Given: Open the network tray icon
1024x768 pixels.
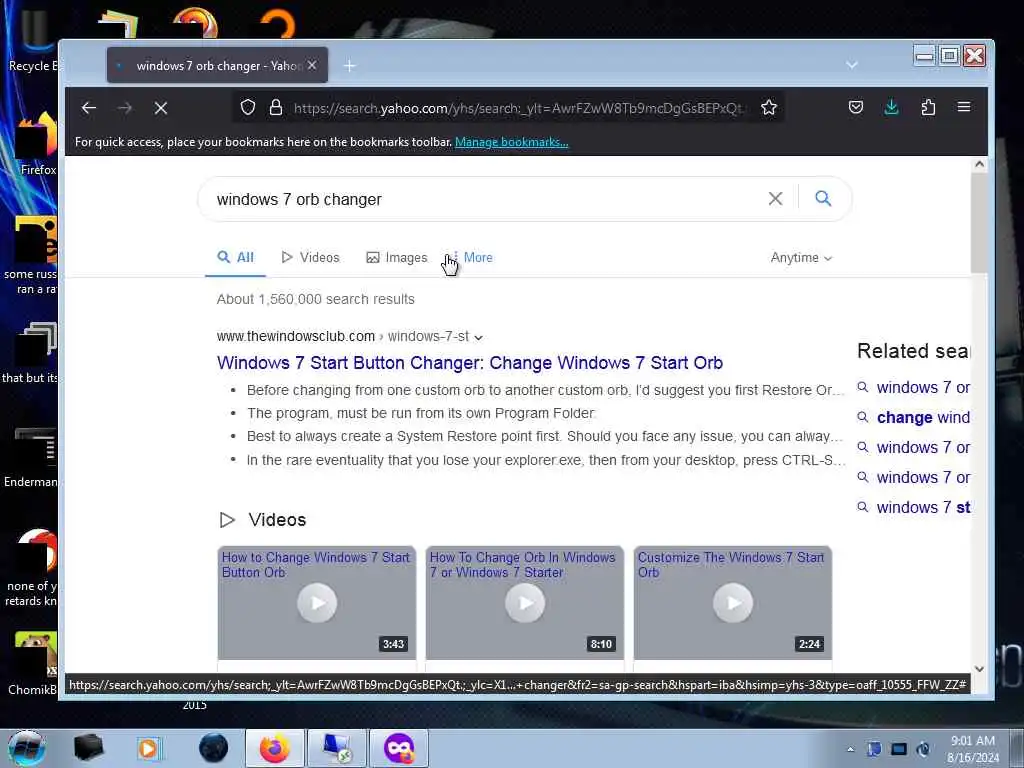Looking at the screenshot, I should [899, 749].
